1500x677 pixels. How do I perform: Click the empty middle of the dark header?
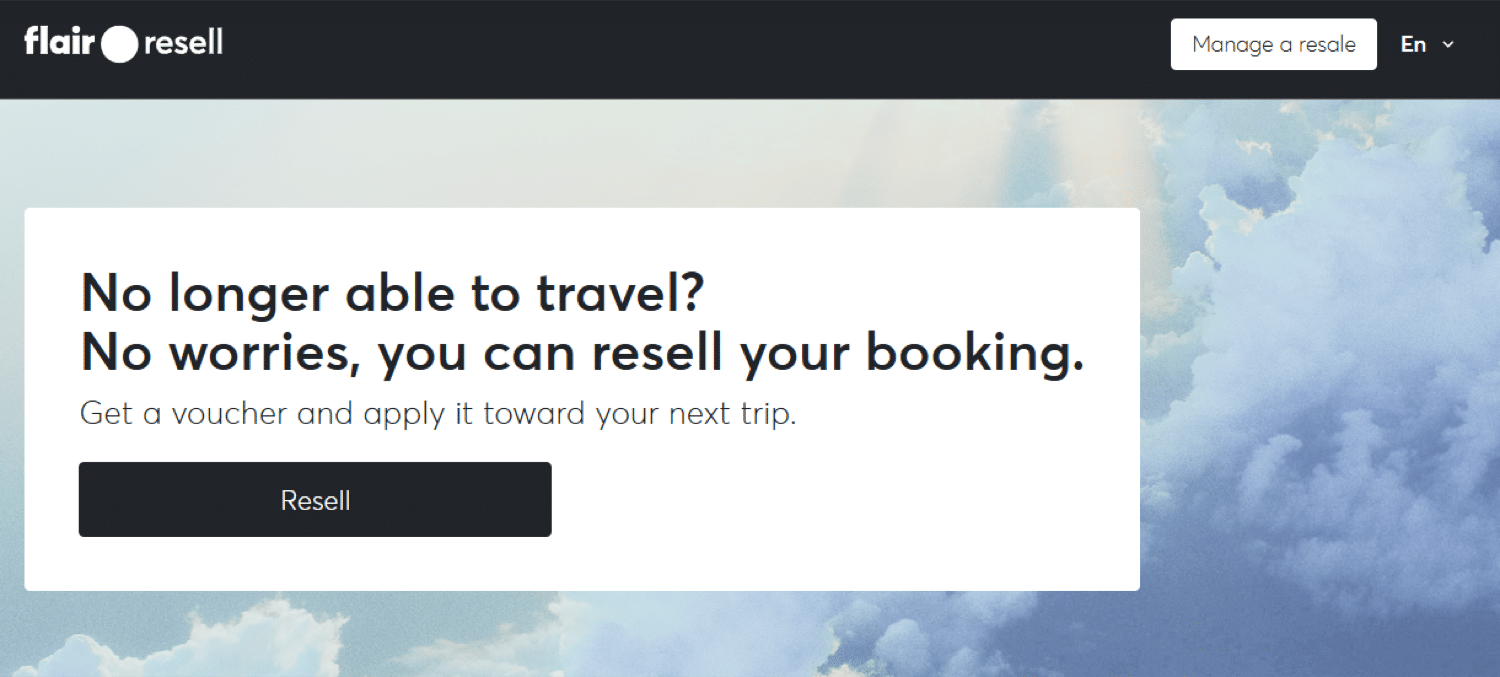[x=700, y=48]
